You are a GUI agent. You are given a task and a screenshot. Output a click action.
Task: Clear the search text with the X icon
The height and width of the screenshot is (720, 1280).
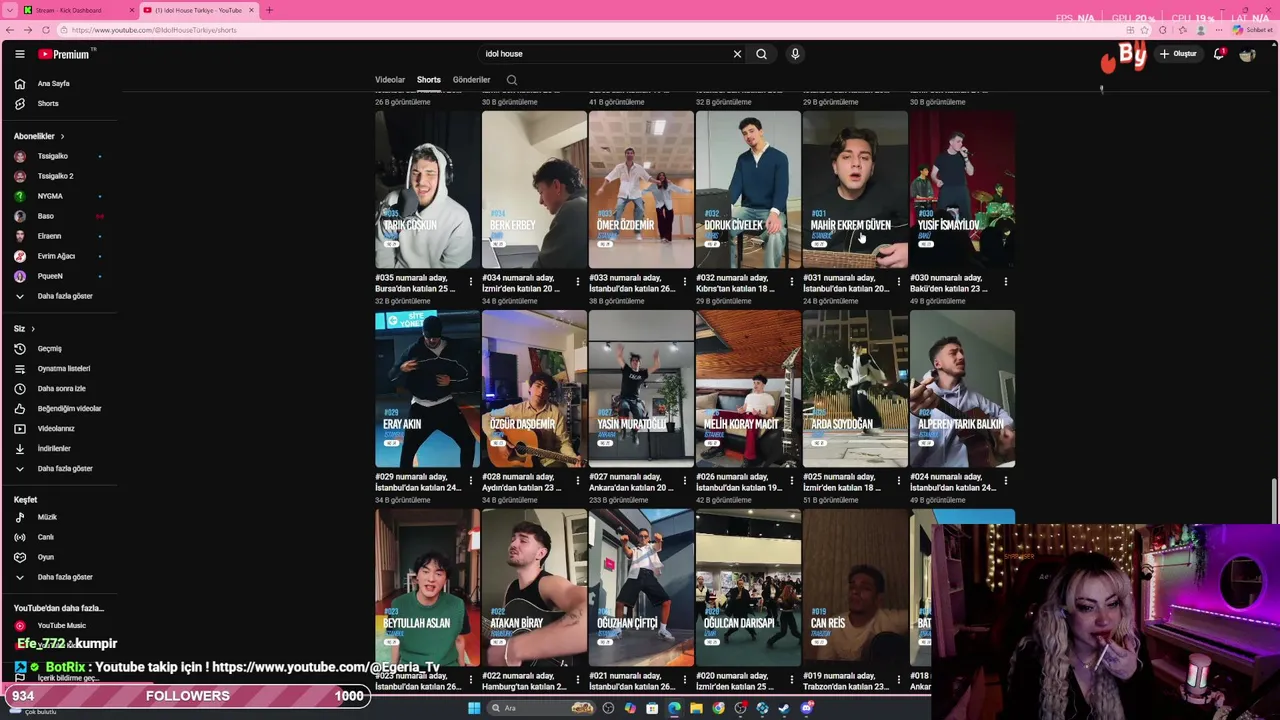pos(737,54)
